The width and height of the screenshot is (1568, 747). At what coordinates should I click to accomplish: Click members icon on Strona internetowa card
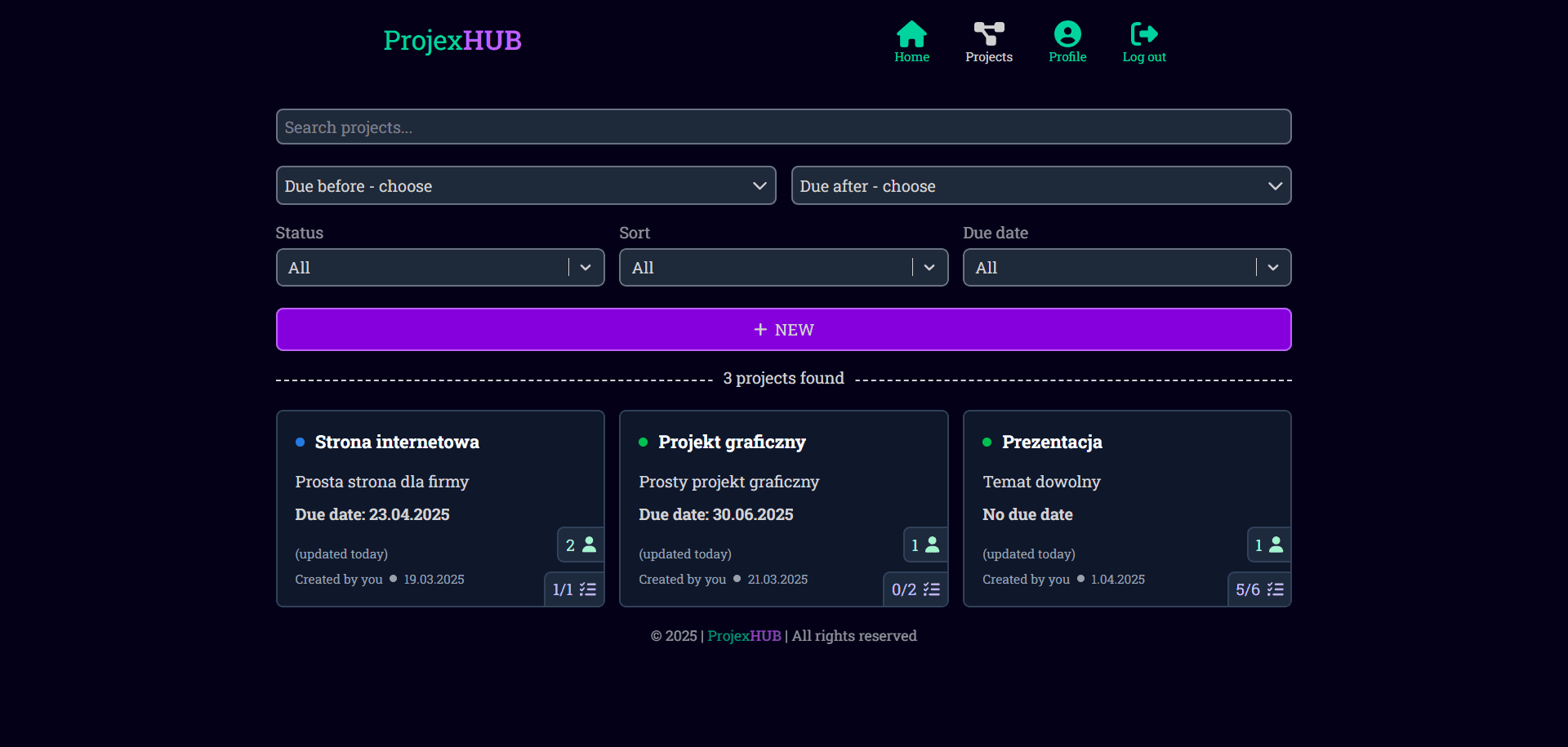point(590,545)
